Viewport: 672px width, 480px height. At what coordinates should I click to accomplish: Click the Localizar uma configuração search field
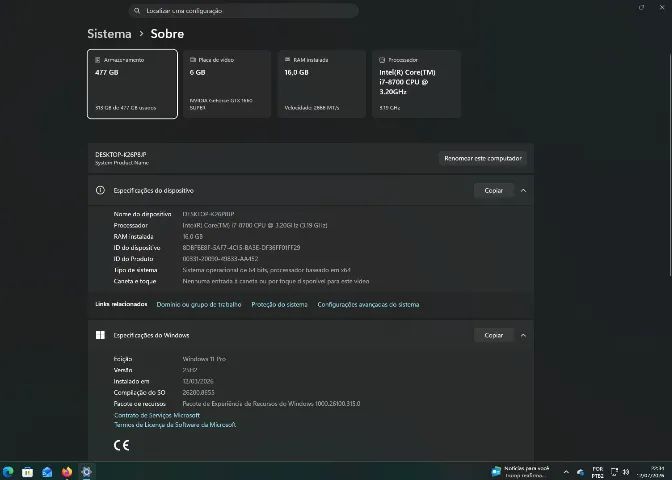tap(243, 11)
